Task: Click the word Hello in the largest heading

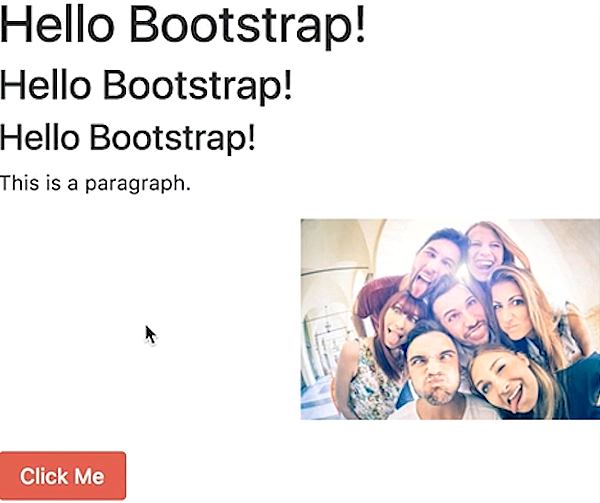Action: (x=57, y=24)
